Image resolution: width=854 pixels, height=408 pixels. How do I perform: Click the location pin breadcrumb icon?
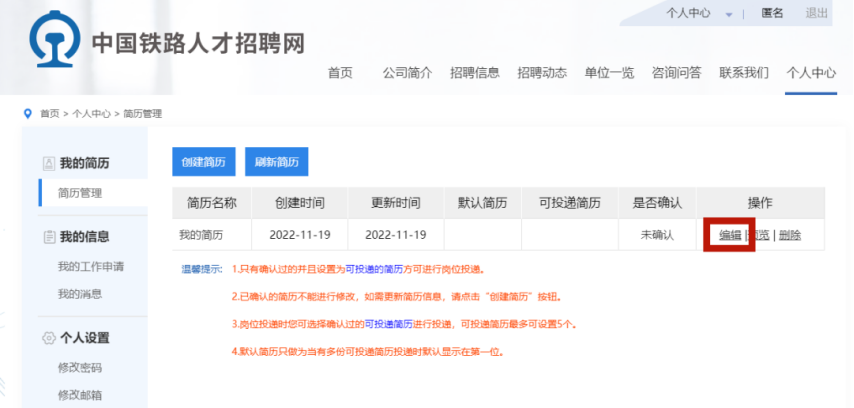point(27,114)
